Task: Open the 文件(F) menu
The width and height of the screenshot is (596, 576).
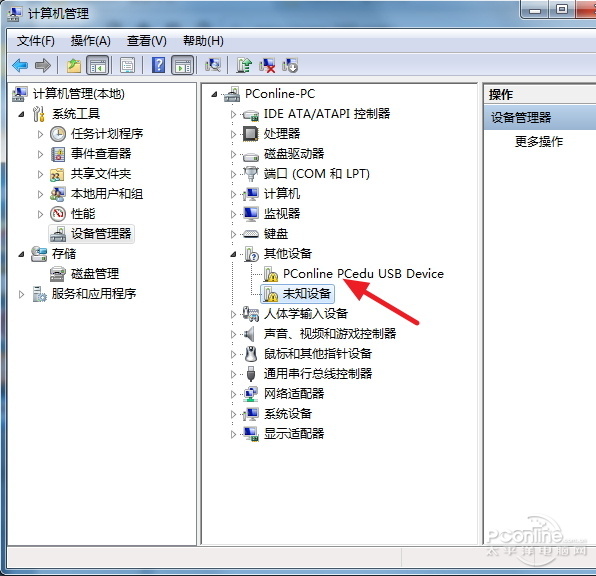Action: coord(36,41)
